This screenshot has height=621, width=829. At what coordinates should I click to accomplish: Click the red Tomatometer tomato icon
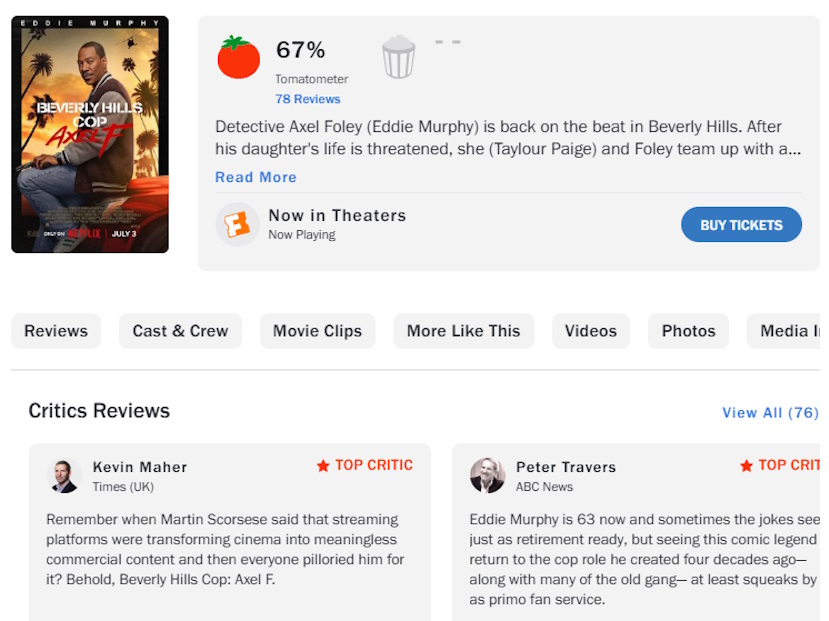point(238,58)
